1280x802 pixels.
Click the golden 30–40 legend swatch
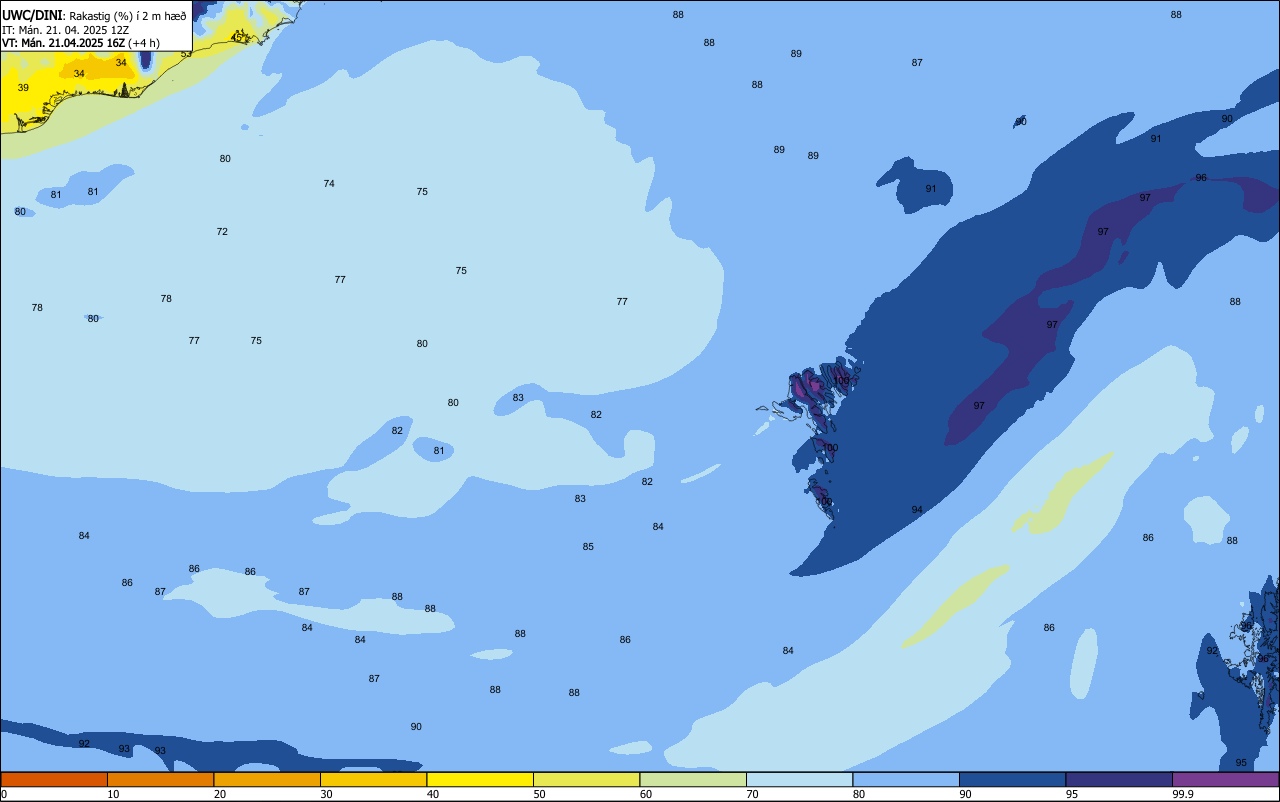tap(373, 779)
